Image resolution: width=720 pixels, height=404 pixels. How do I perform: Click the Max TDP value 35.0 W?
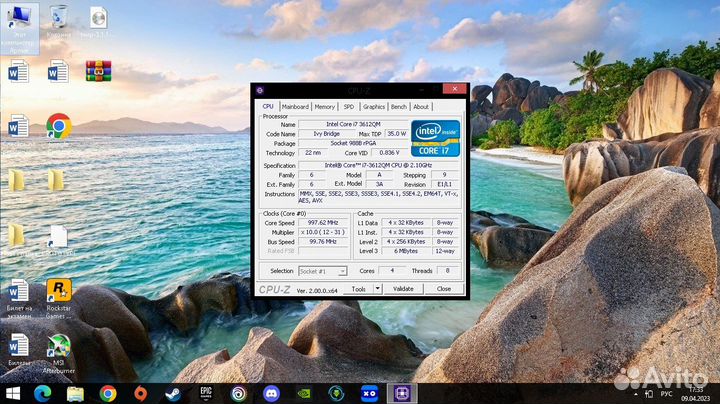pyautogui.click(x=396, y=134)
